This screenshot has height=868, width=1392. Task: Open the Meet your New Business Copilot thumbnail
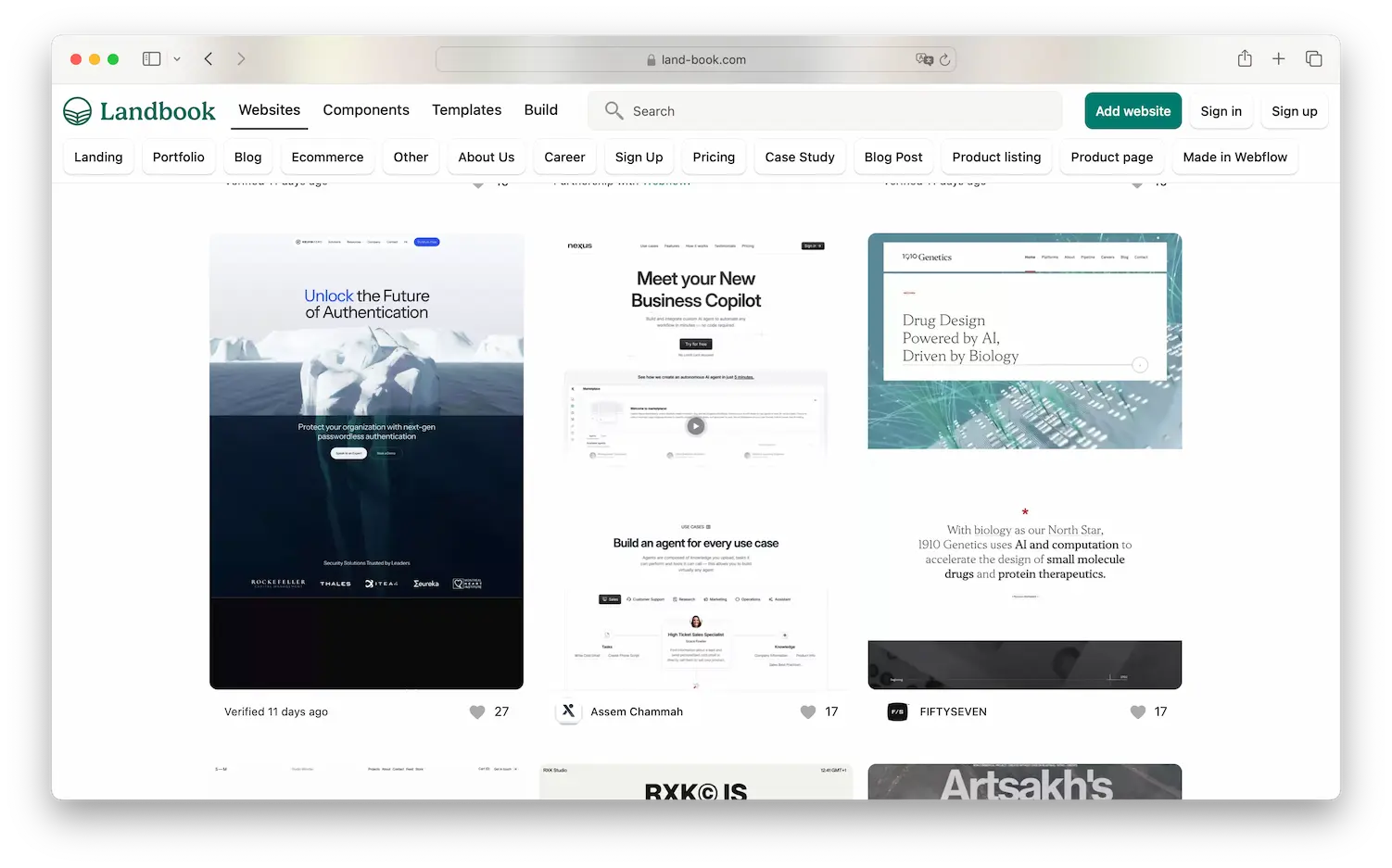[696, 460]
